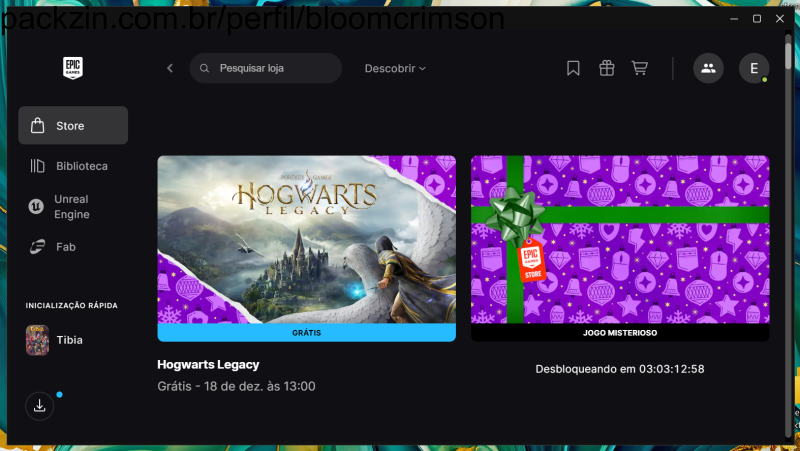Click the Hogwarts Legacy title link
800x451 pixels.
(208, 364)
